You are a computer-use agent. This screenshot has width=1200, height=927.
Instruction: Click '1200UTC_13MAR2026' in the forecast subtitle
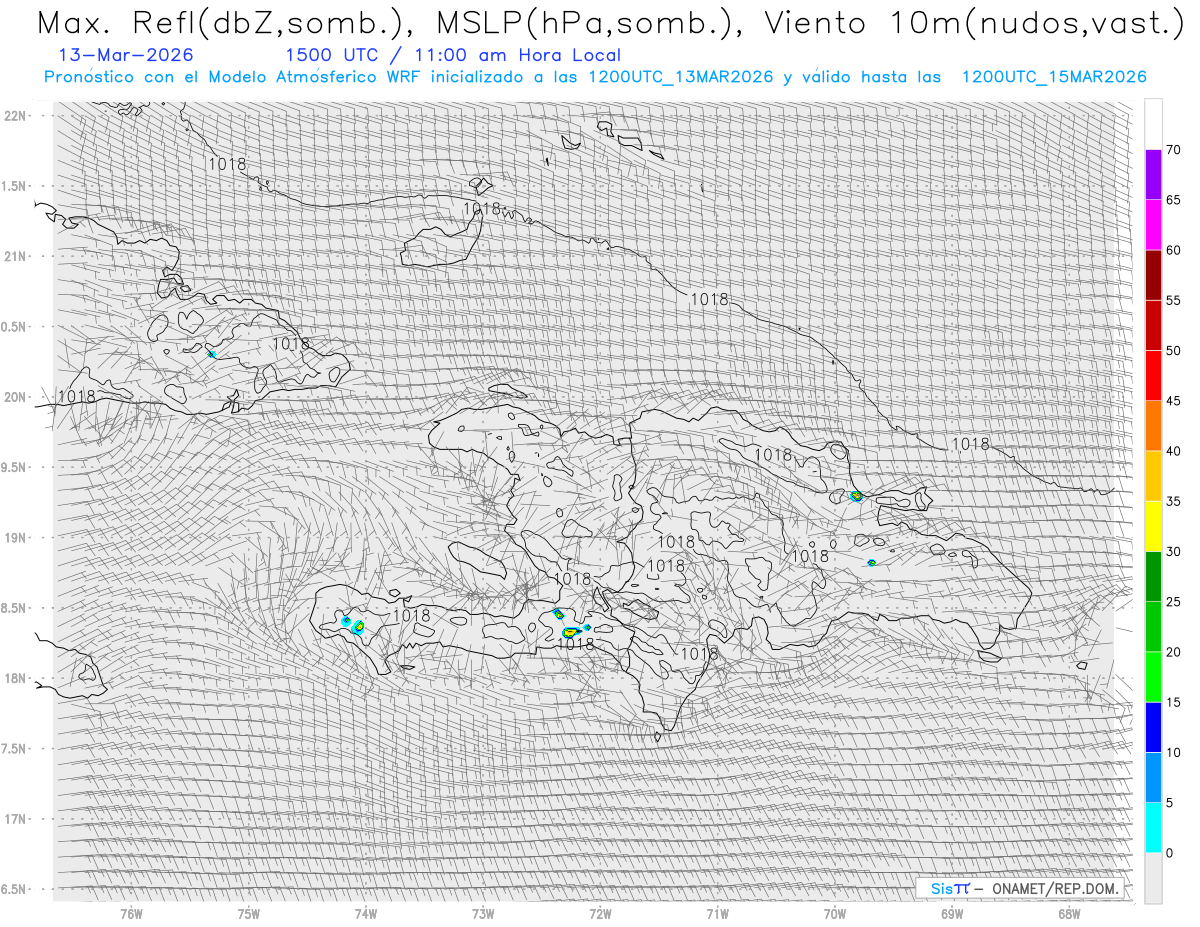(681, 77)
